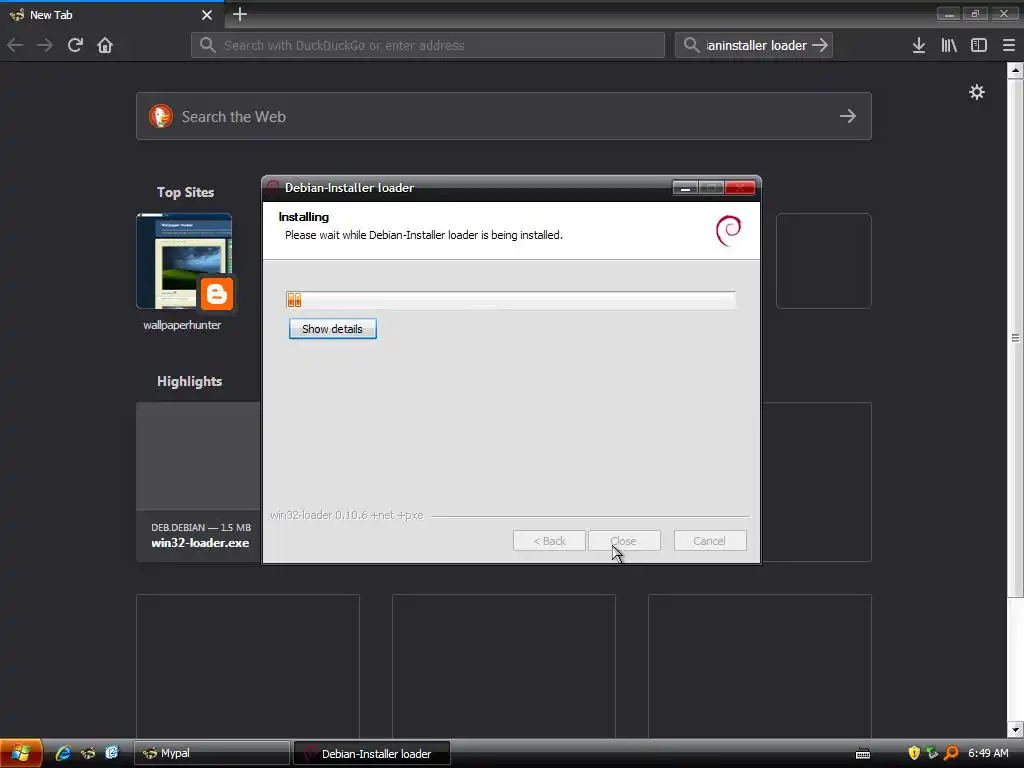Click the installation progress bar
Image resolution: width=1024 pixels, height=768 pixels.
(x=511, y=300)
